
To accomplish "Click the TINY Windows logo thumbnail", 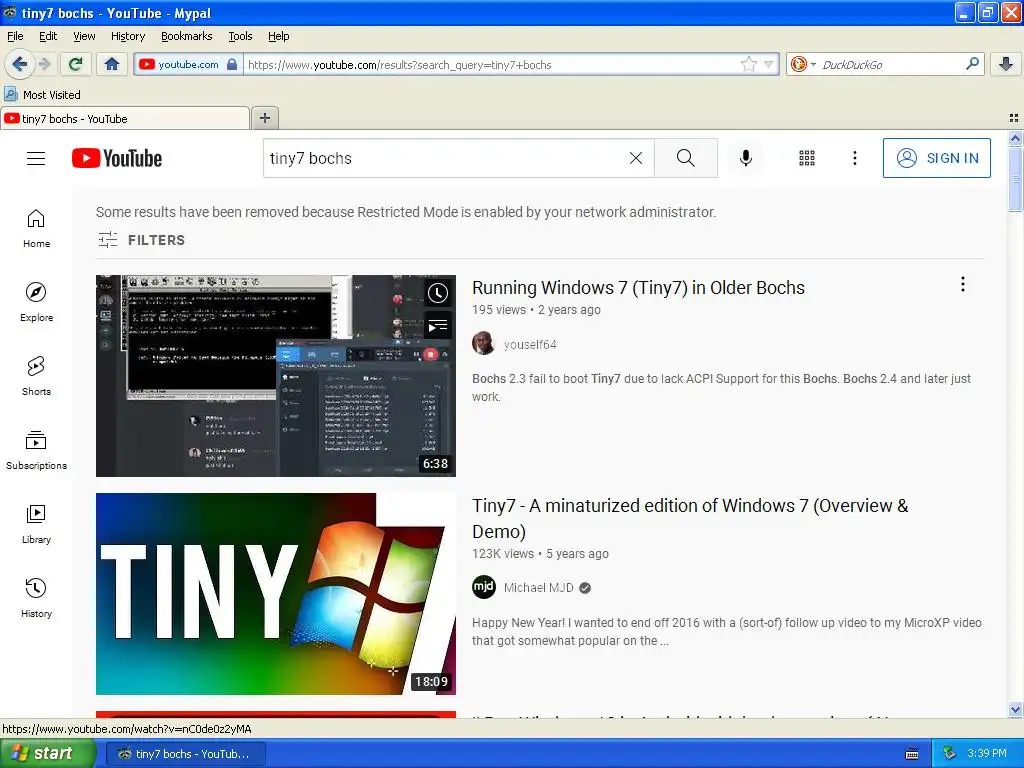I will click(x=276, y=594).
